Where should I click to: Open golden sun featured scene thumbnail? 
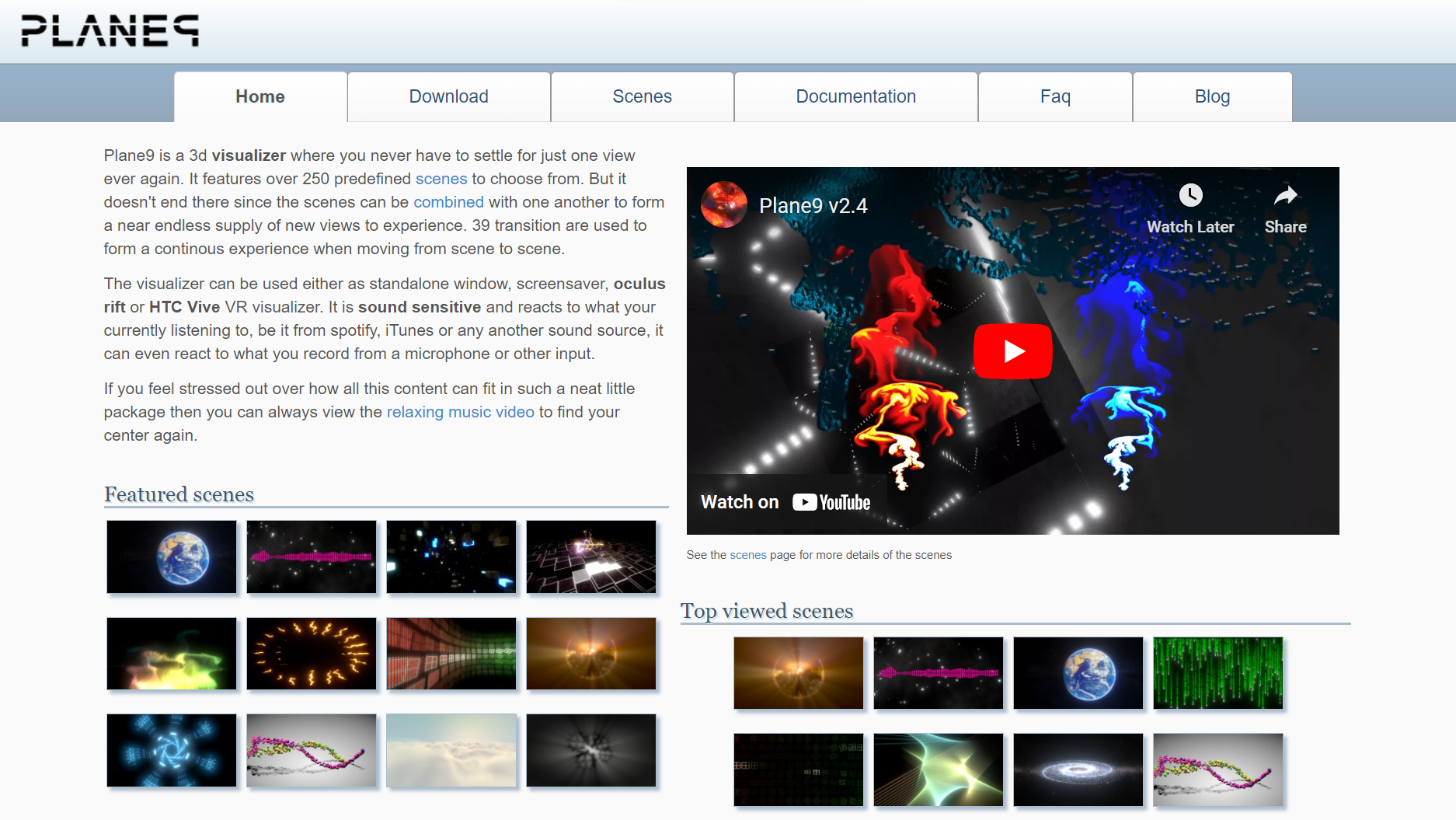[591, 654]
